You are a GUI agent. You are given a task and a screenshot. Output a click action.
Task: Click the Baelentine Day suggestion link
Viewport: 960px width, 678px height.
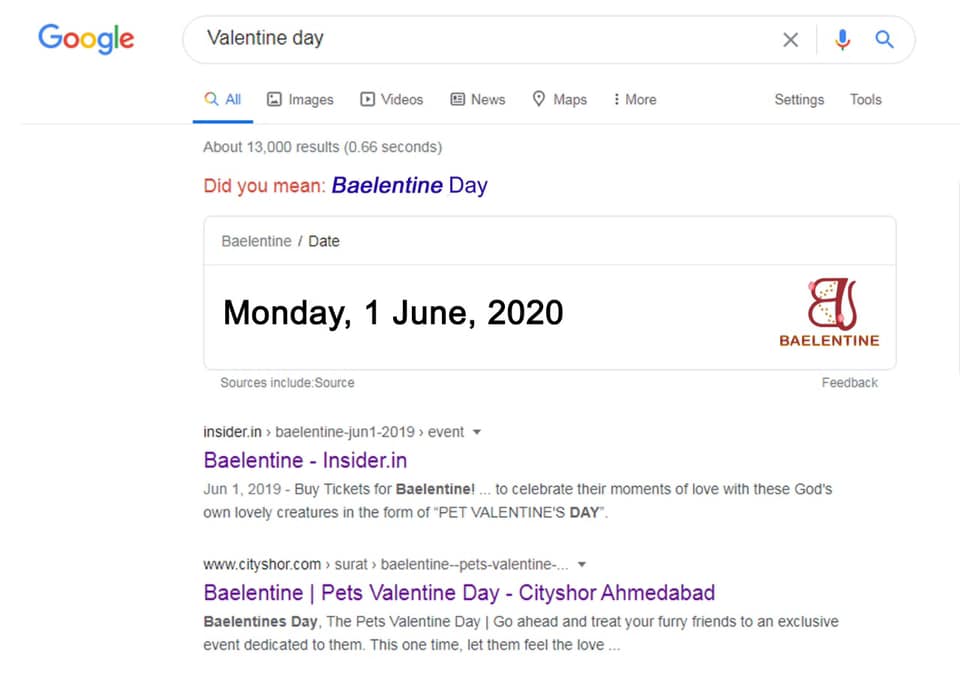point(410,185)
